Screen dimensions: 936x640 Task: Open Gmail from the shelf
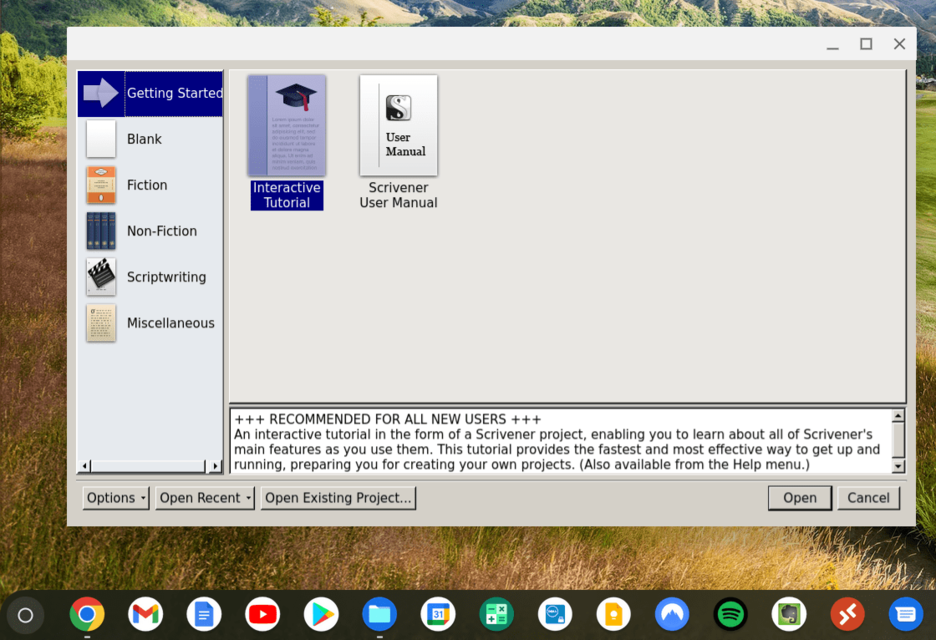coord(146,614)
